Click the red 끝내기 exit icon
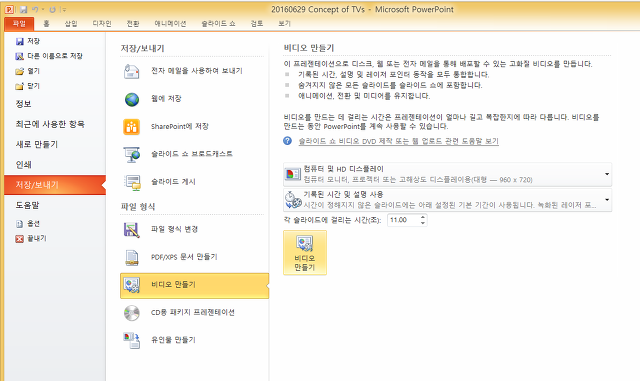640x381 pixels. click(x=20, y=238)
